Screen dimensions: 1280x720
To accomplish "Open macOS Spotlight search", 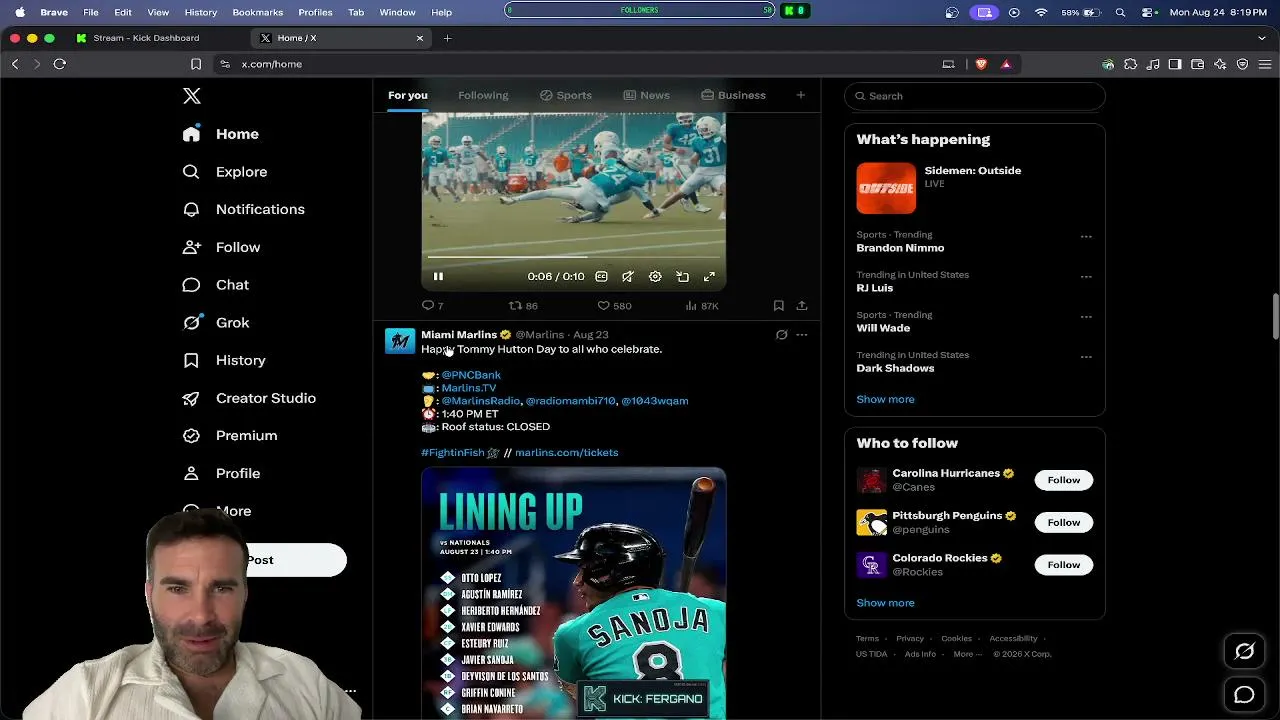I will click(x=1120, y=12).
